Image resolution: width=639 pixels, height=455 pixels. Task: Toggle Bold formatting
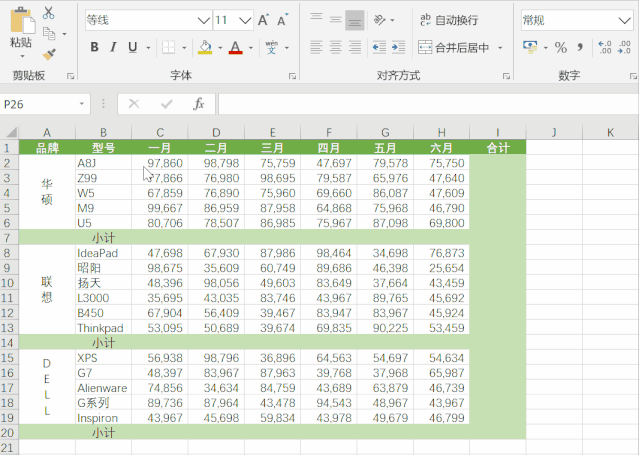(94, 47)
